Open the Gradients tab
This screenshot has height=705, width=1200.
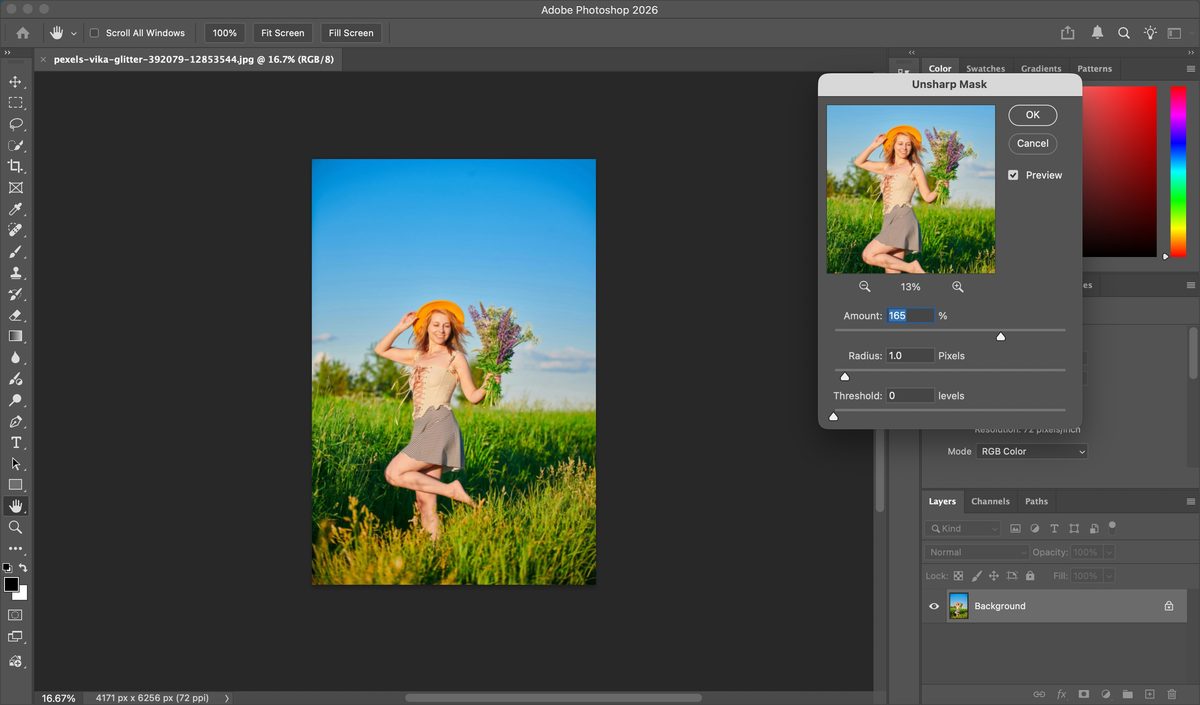click(x=1041, y=69)
